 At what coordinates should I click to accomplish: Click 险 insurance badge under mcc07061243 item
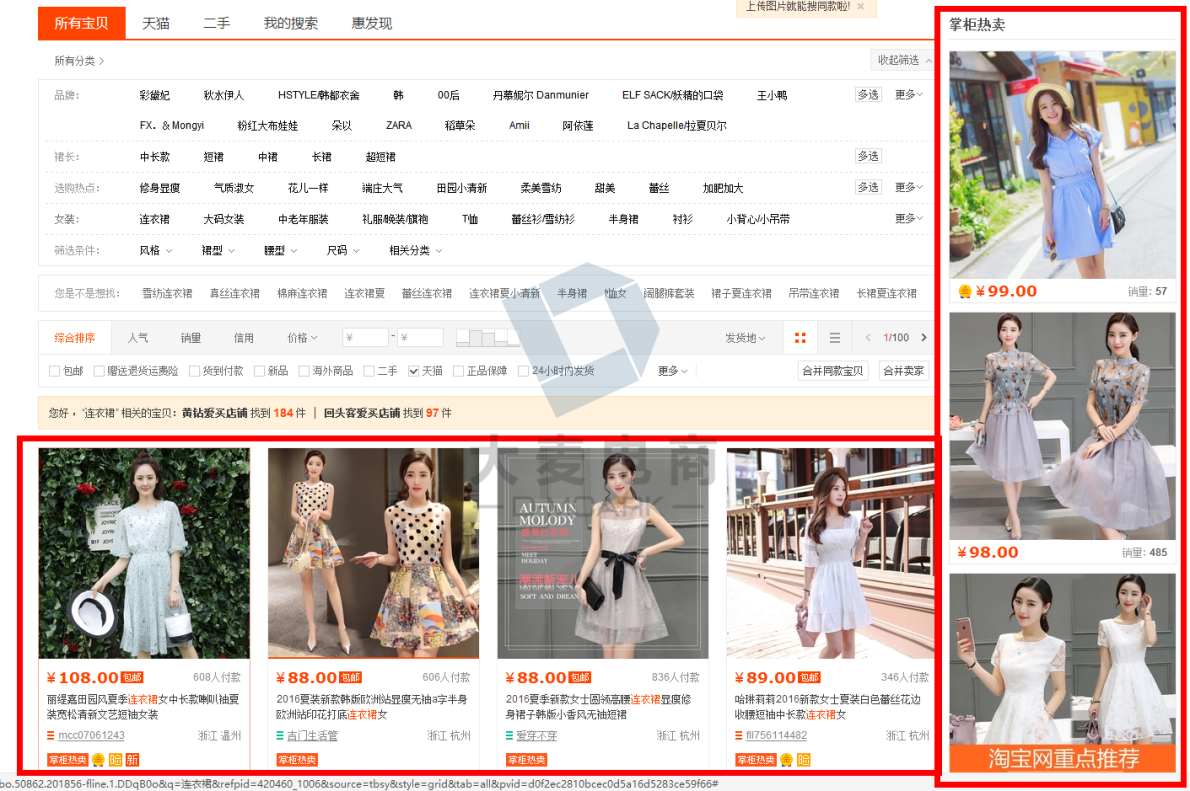tap(115, 760)
